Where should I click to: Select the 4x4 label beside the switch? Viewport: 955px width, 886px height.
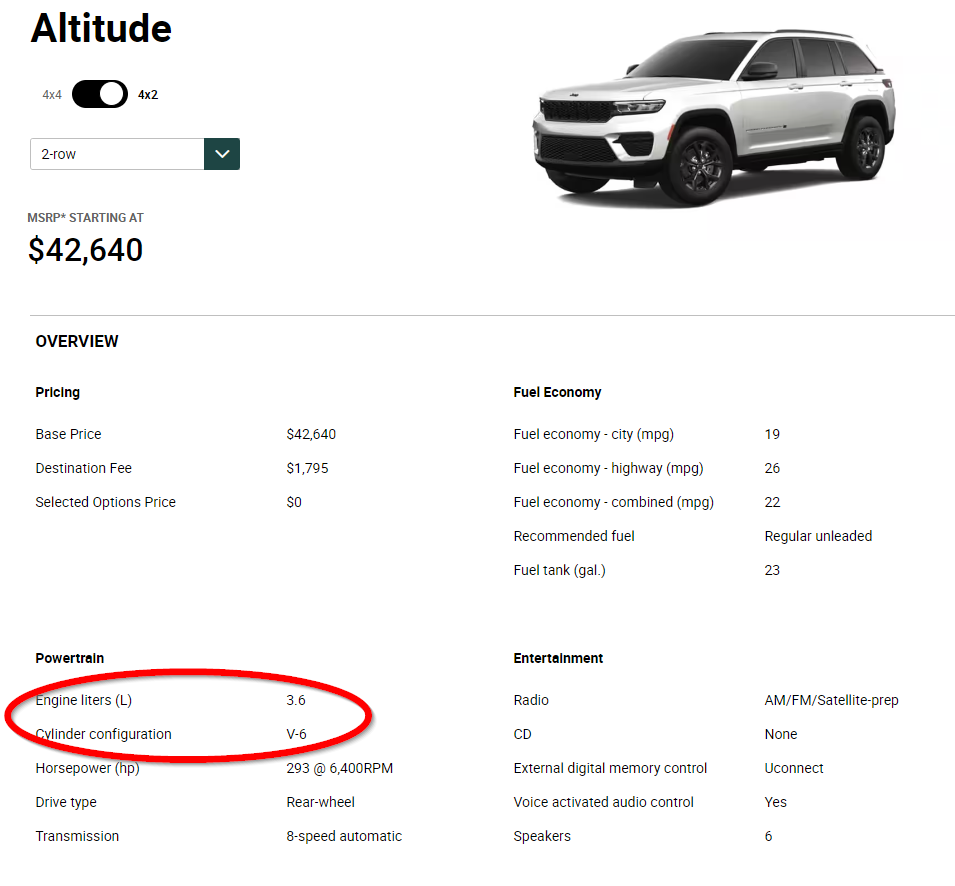(x=52, y=95)
